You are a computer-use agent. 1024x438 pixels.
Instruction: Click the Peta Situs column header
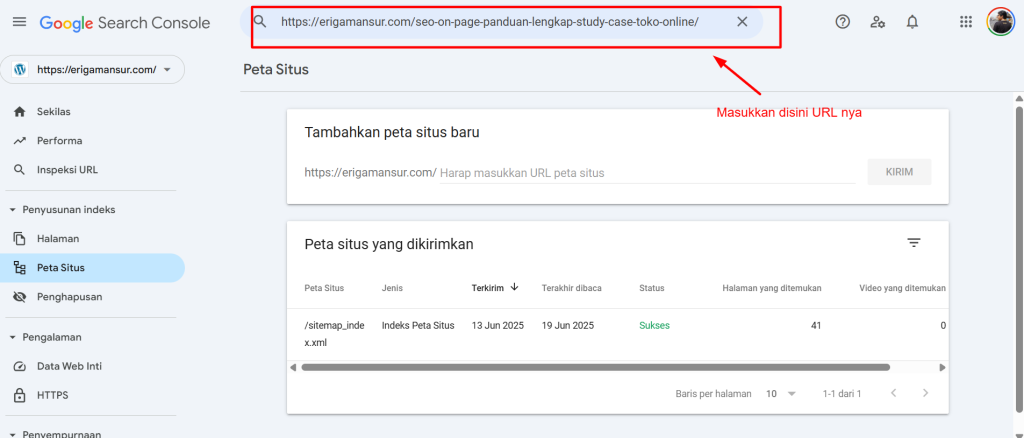pos(324,288)
